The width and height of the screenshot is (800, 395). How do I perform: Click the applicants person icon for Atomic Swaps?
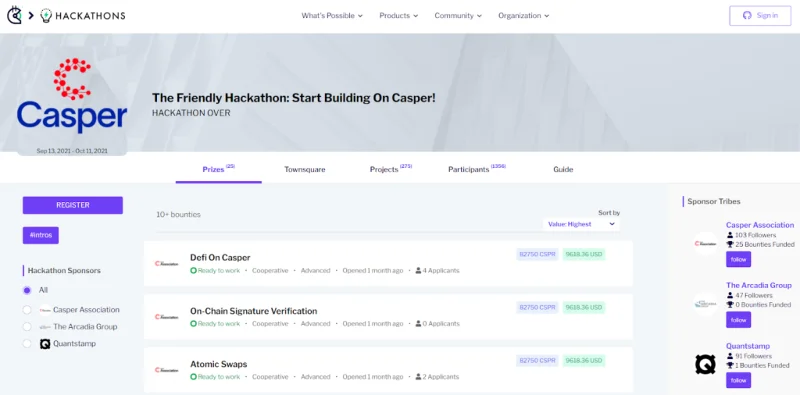pyautogui.click(x=418, y=377)
